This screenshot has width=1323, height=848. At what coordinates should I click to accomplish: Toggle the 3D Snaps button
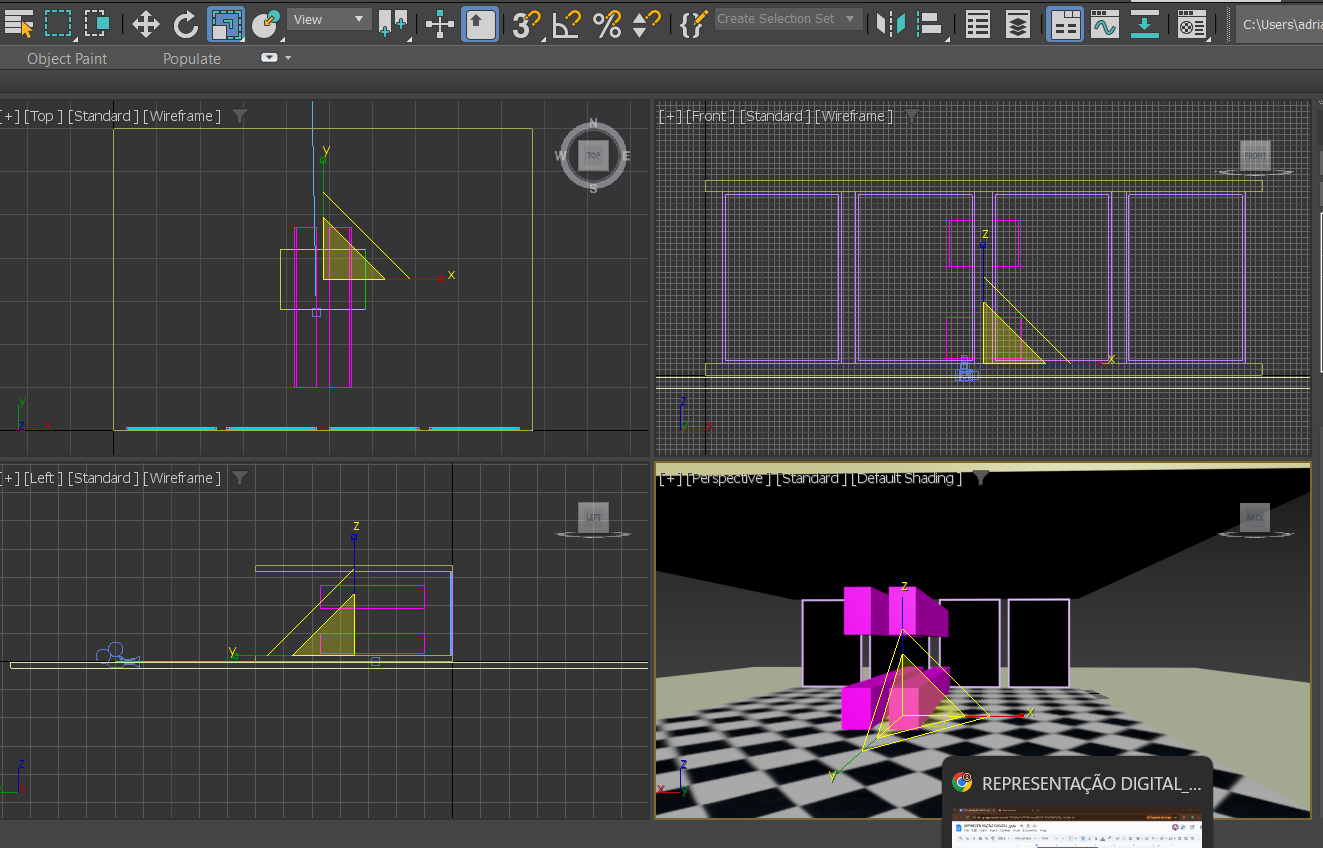tap(524, 23)
